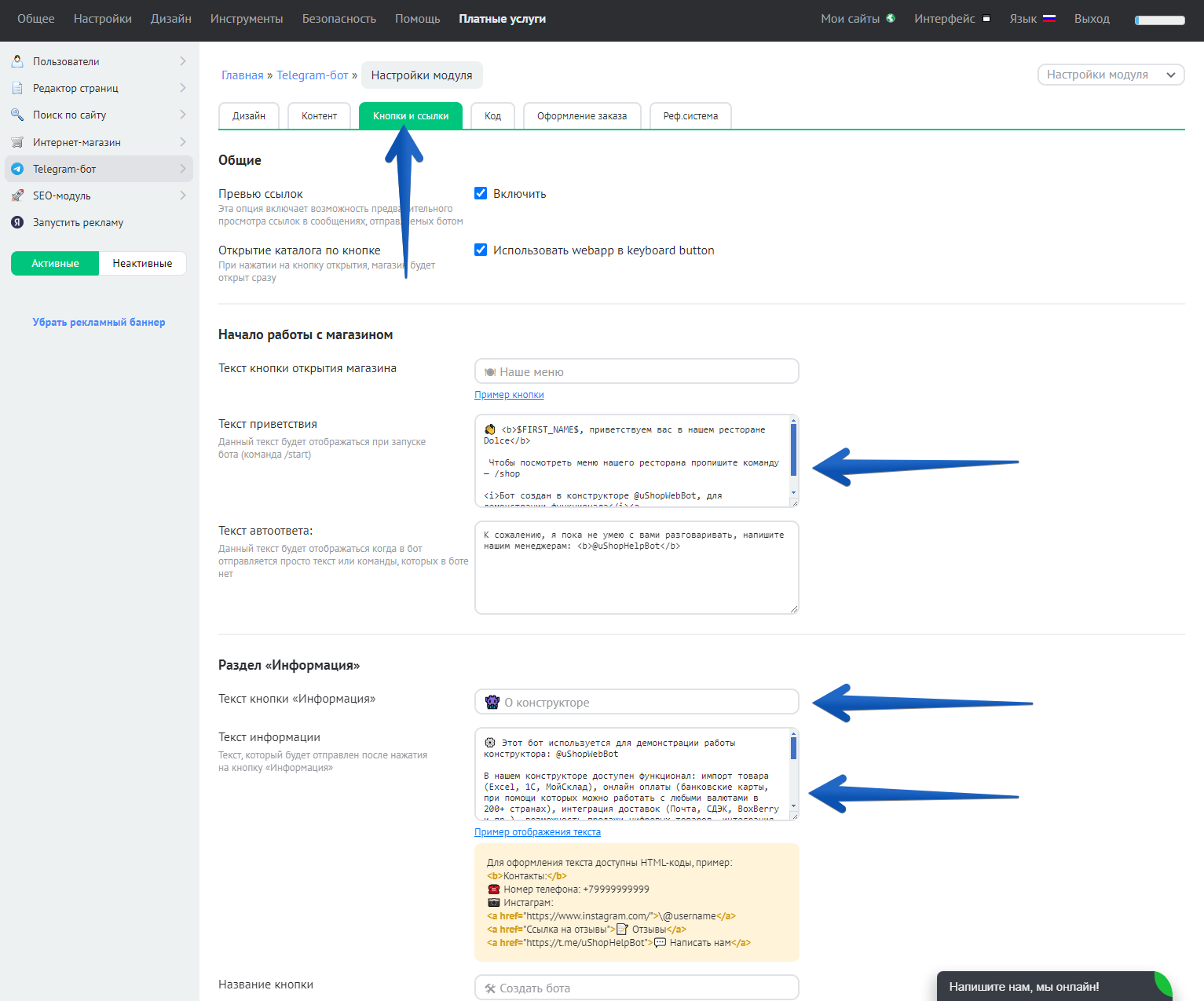The width and height of the screenshot is (1204, 1001).
Task: Switch to Неактивные modules toggle
Action: coord(142,263)
